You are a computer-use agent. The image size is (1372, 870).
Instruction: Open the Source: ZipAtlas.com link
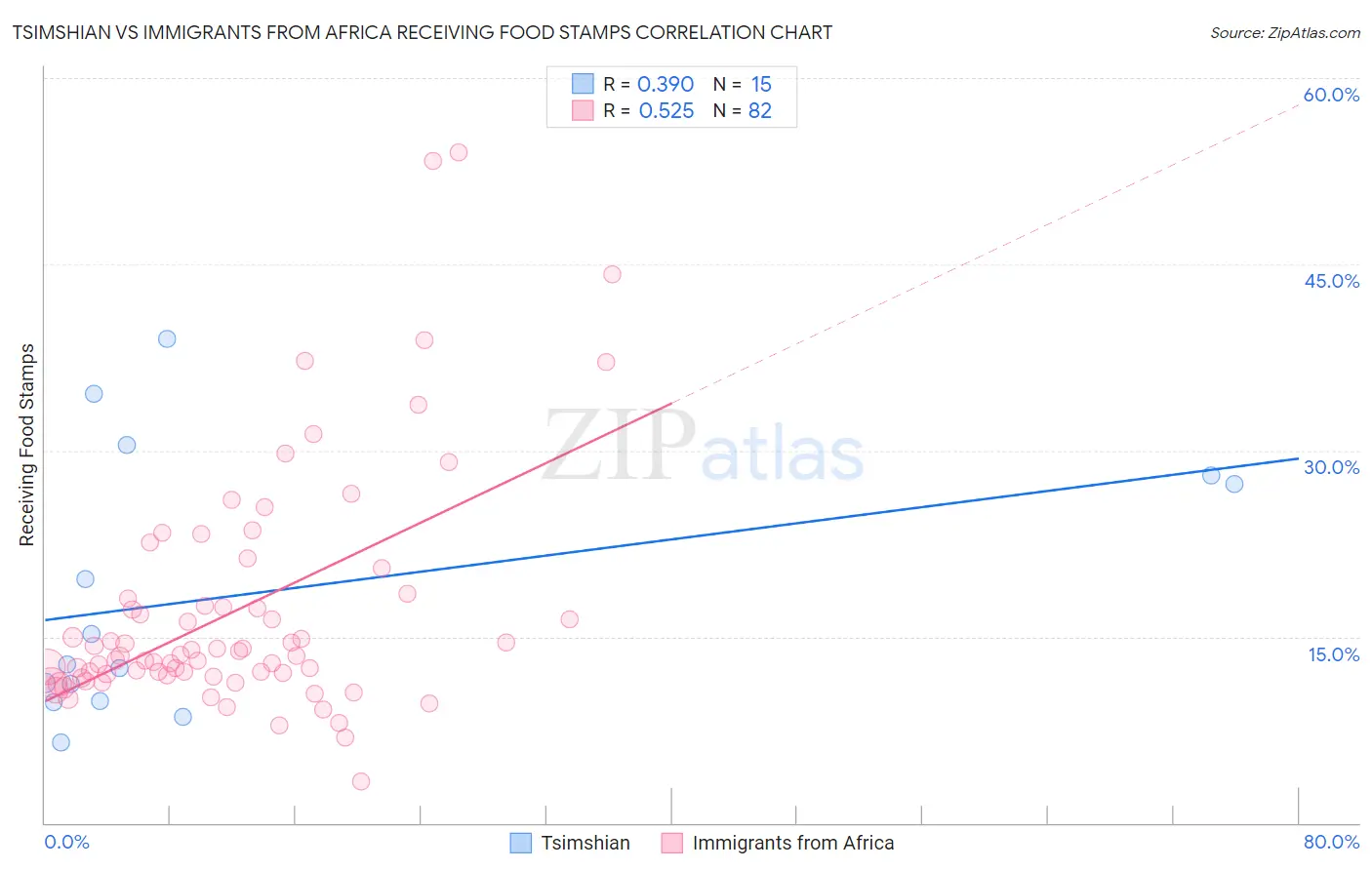pos(1285,32)
